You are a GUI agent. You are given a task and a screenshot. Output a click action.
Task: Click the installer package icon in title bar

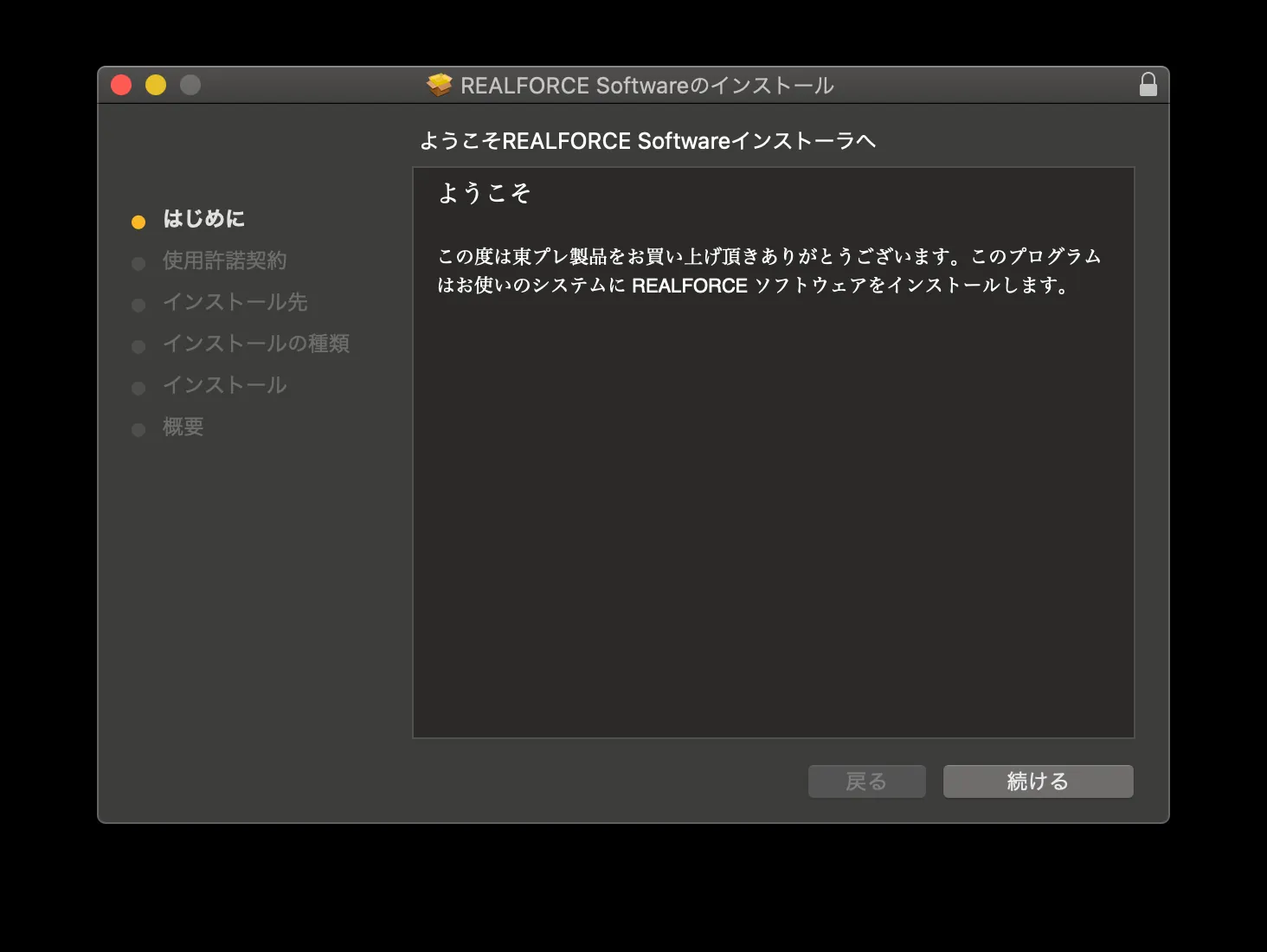point(441,85)
